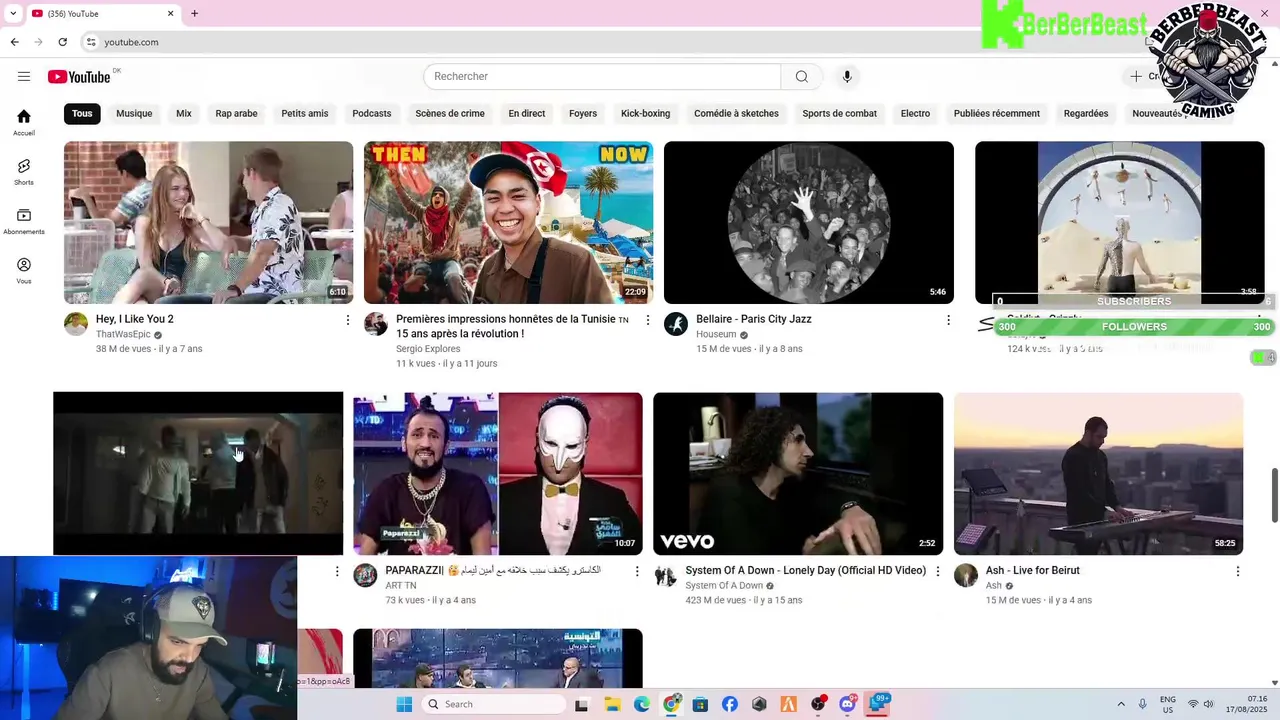Click the taskbar Search field
The image size is (1280, 720).
coord(494,704)
